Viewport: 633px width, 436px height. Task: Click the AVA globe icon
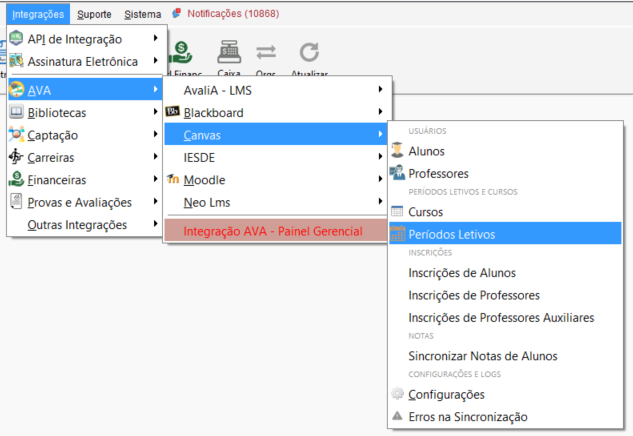[17, 89]
